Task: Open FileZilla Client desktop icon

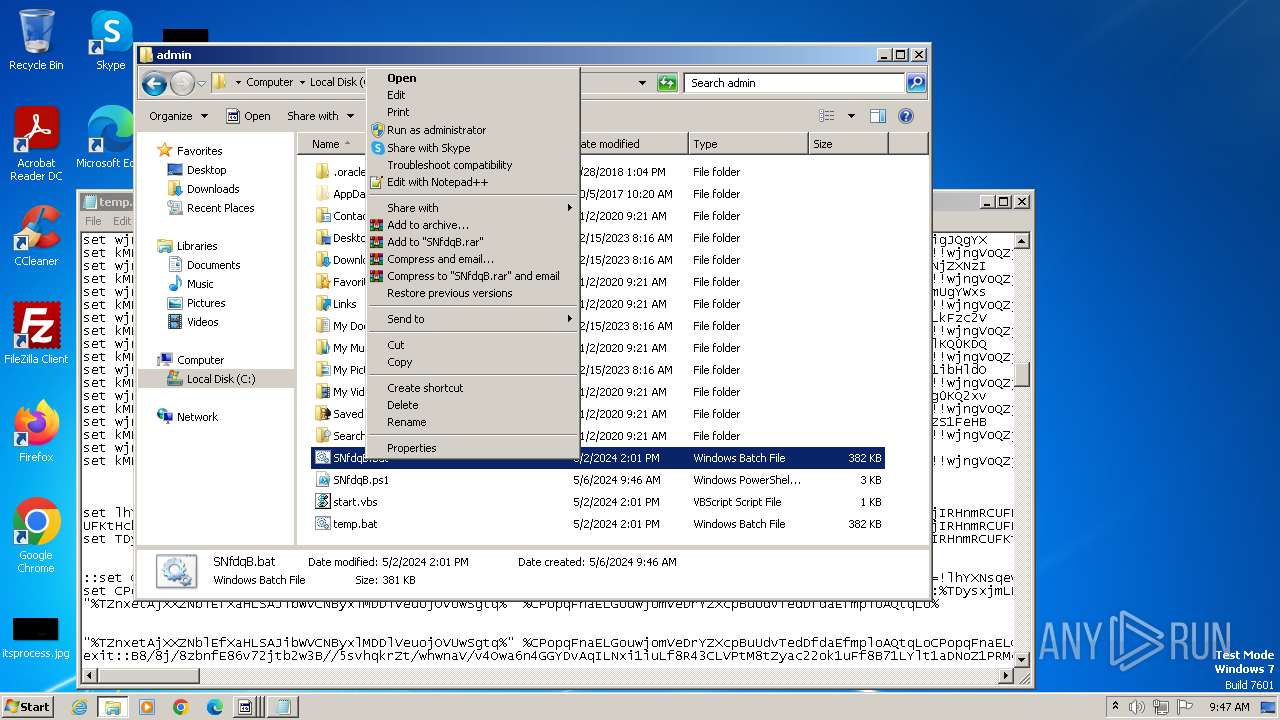Action: click(x=36, y=334)
